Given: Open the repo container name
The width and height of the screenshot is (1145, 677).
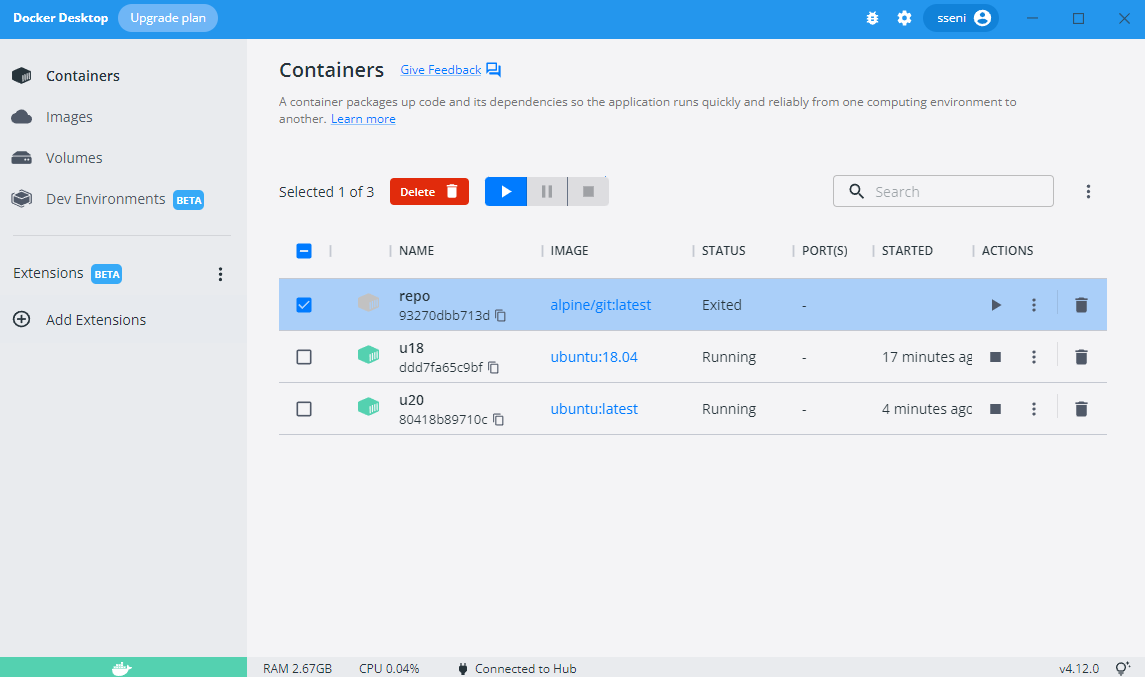Looking at the screenshot, I should [414, 297].
